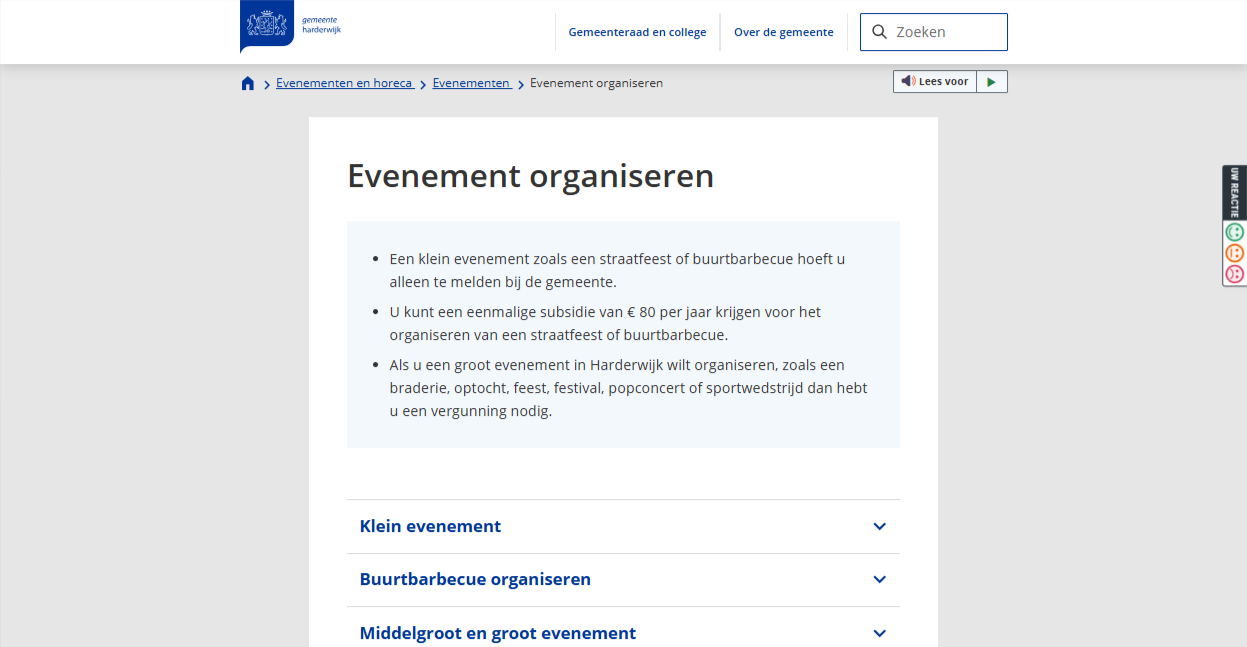Click the bullet about groot evenement vergunning
Screen dimensions: 1247x647
628,388
